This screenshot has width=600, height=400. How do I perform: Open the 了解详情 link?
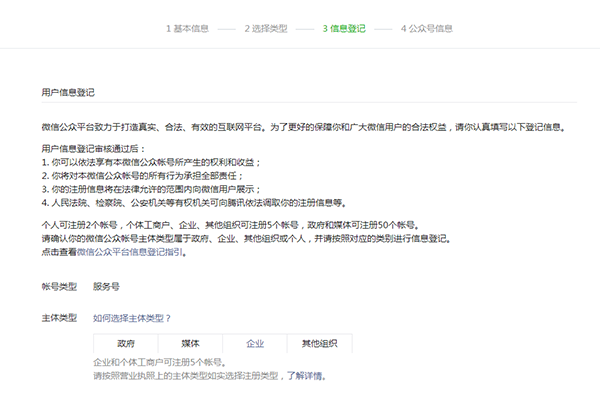tap(305, 376)
